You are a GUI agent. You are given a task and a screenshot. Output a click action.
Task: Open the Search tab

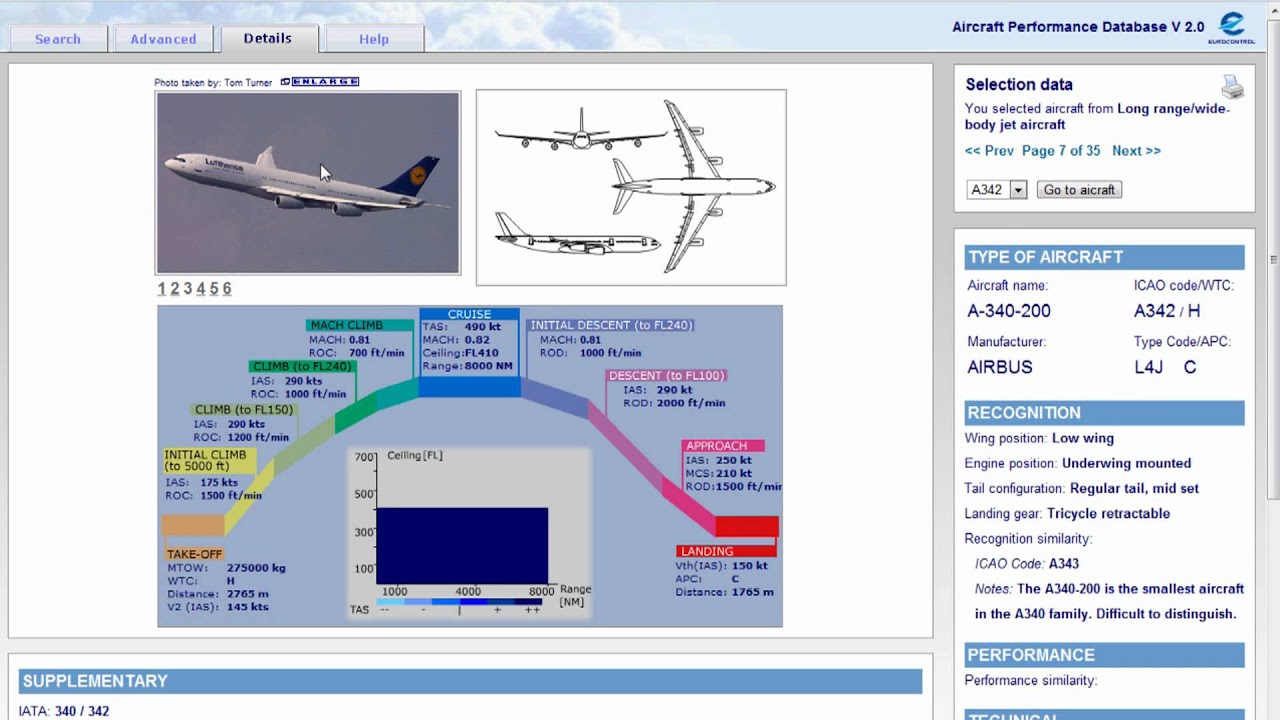(58, 39)
